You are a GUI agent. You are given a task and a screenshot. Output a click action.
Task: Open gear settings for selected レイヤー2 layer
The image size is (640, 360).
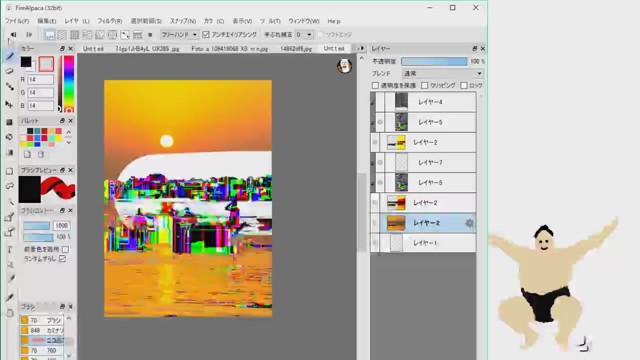pos(469,223)
